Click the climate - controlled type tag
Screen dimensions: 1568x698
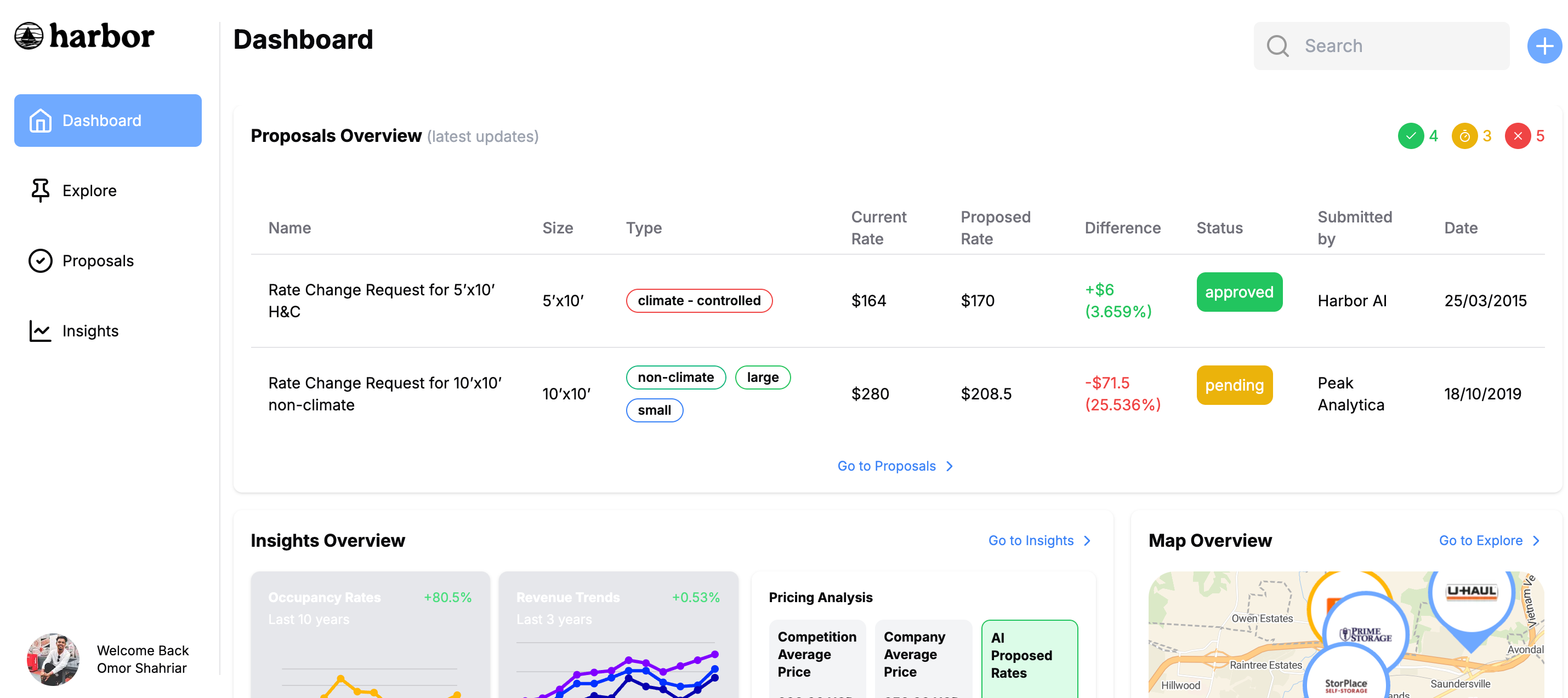point(699,301)
